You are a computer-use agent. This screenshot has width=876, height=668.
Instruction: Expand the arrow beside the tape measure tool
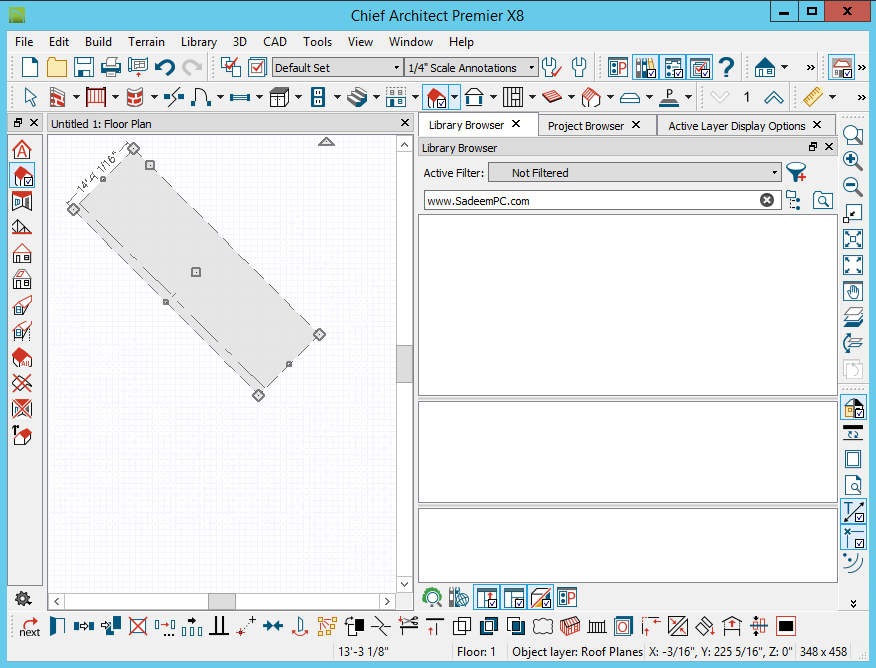point(832,97)
